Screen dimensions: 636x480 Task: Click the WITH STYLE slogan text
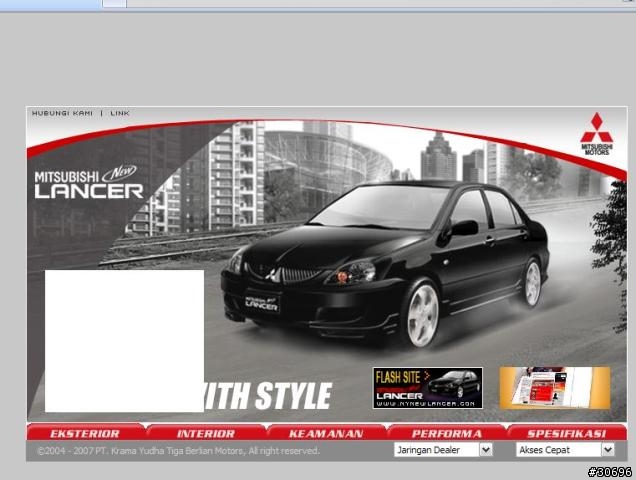pos(268,396)
